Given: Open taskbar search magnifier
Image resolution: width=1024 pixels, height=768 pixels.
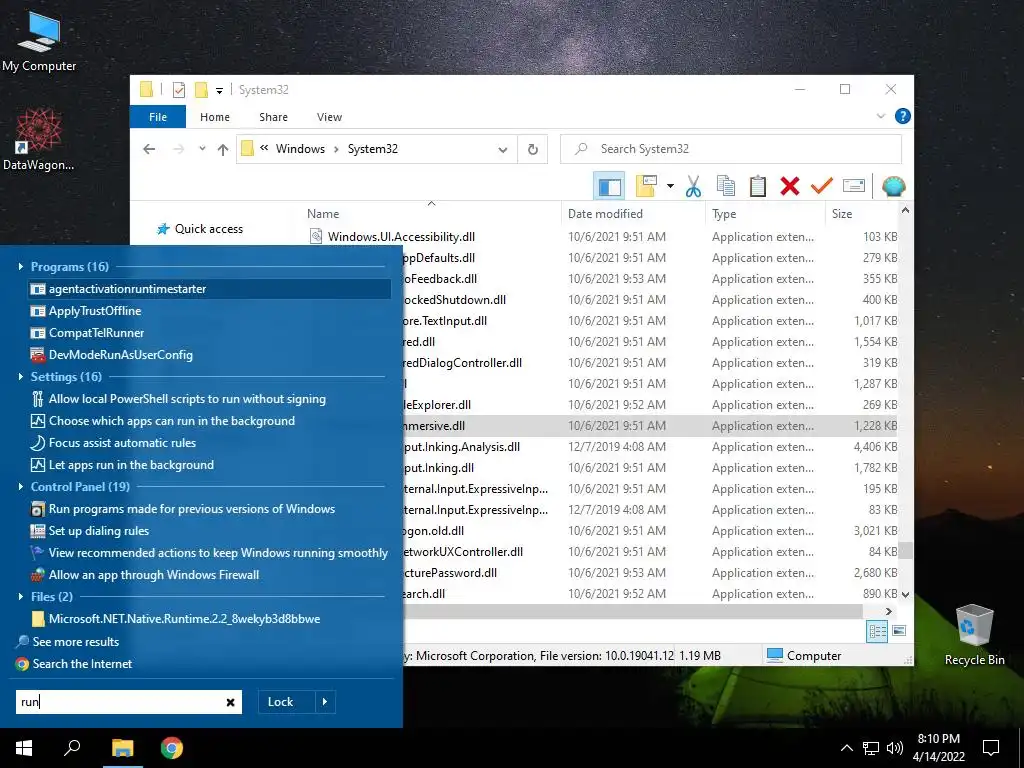Looking at the screenshot, I should pos(72,748).
